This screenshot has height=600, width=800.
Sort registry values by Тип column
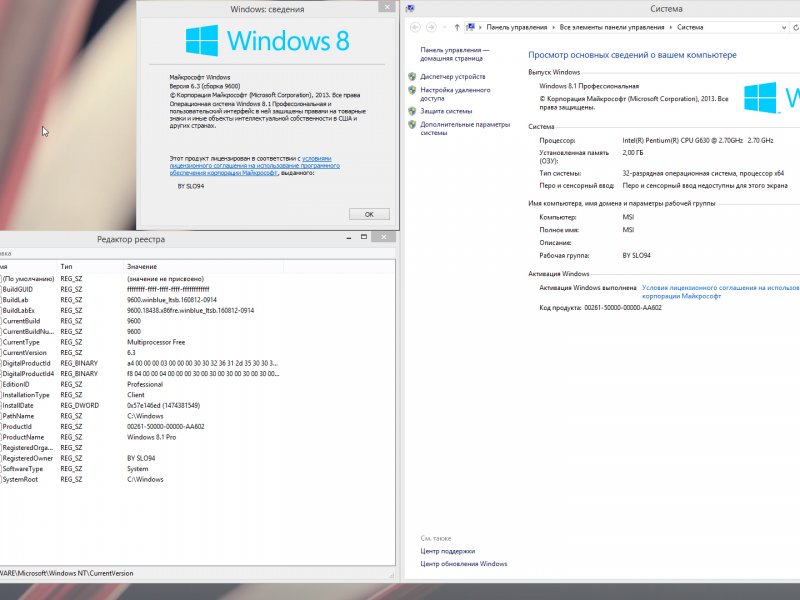(x=90, y=266)
